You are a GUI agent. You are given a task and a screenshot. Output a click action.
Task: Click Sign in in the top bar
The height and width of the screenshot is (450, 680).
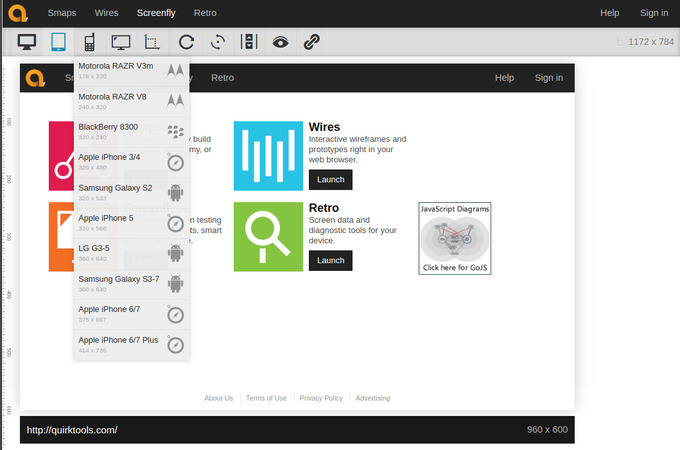pos(654,13)
